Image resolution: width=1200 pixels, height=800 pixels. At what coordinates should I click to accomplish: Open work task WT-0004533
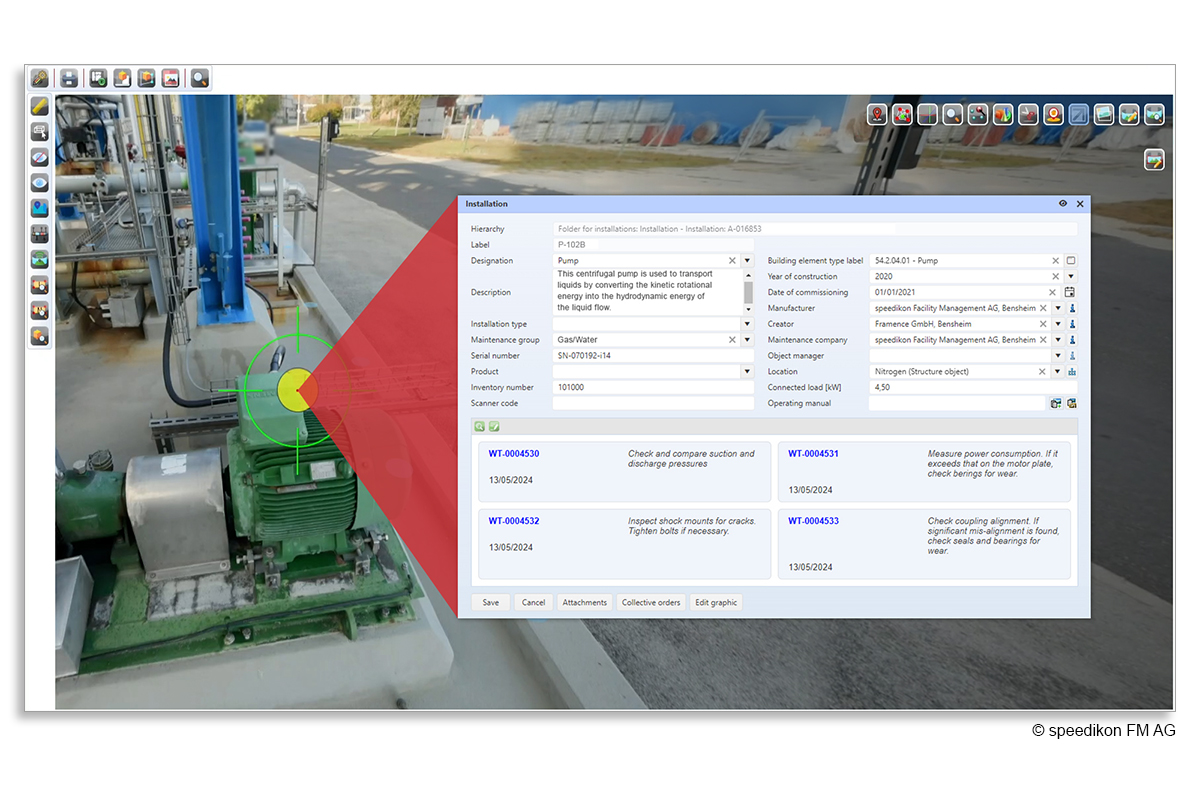point(813,521)
